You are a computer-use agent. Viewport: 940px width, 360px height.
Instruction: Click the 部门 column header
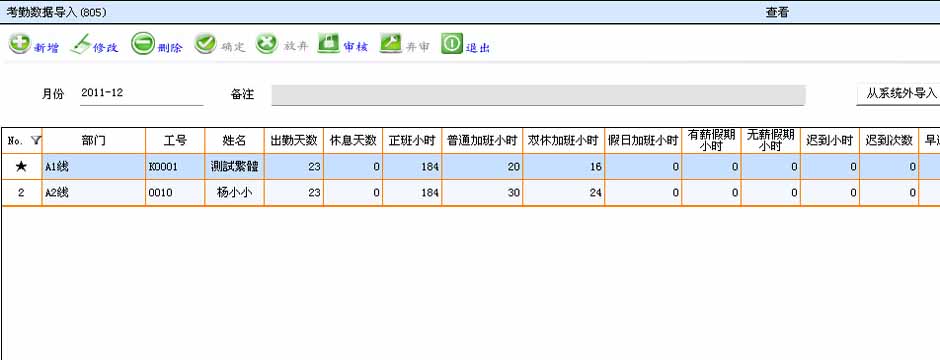94,141
